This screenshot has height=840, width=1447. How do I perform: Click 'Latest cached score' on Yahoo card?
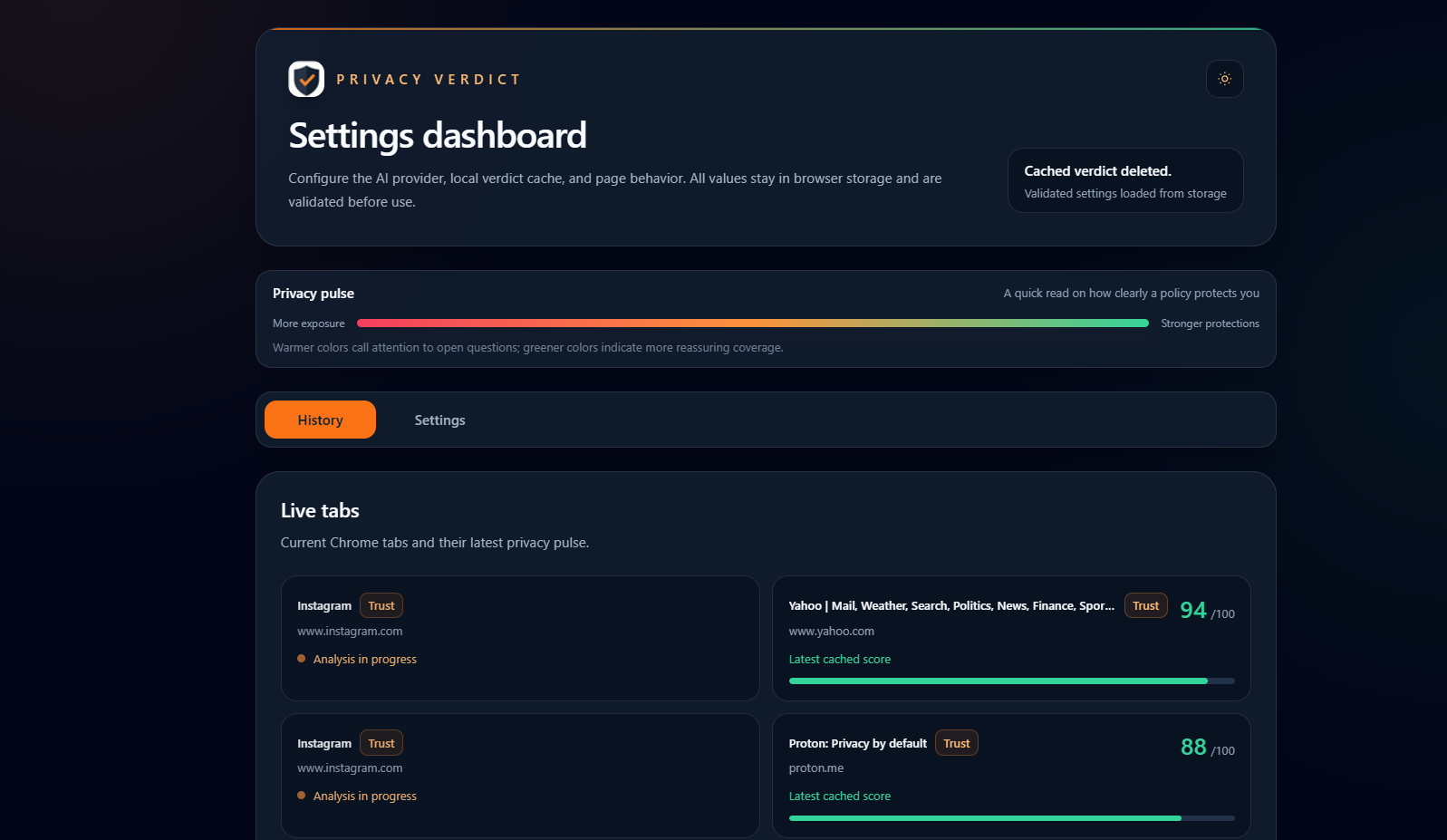839,659
